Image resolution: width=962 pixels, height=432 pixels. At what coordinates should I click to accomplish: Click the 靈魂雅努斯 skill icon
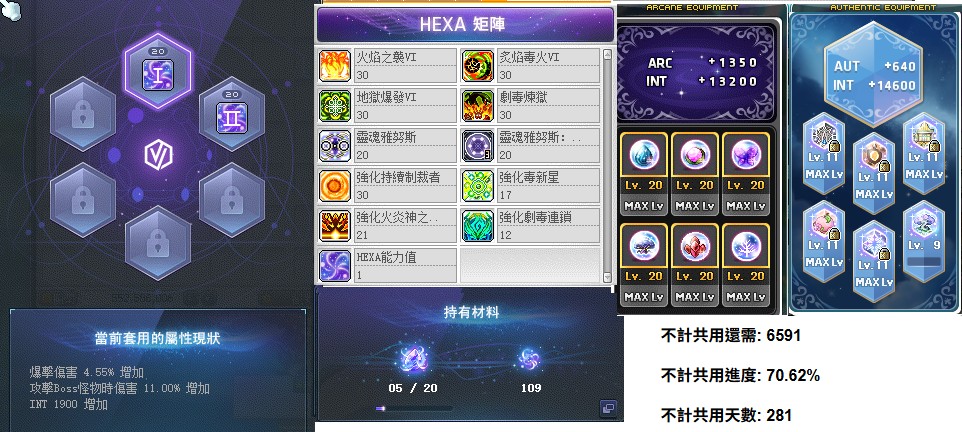point(335,145)
